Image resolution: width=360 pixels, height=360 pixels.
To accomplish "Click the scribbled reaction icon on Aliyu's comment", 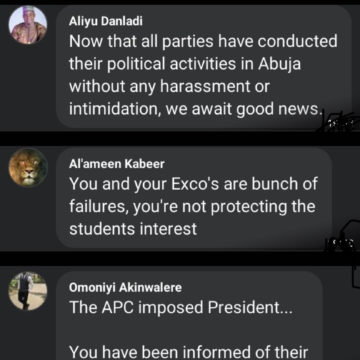I will 340,122.
